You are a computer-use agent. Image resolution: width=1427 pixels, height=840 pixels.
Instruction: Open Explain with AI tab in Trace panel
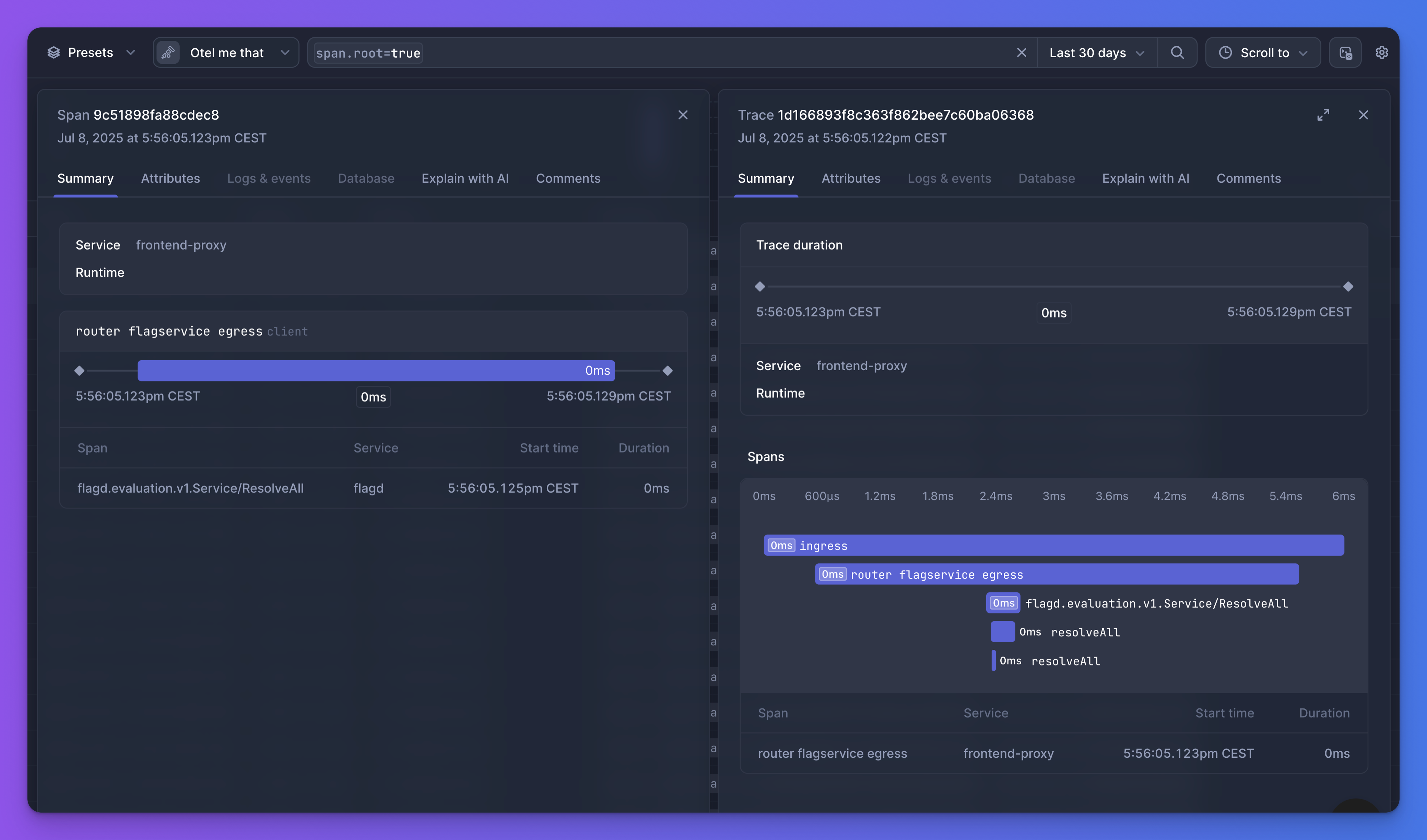coord(1146,178)
